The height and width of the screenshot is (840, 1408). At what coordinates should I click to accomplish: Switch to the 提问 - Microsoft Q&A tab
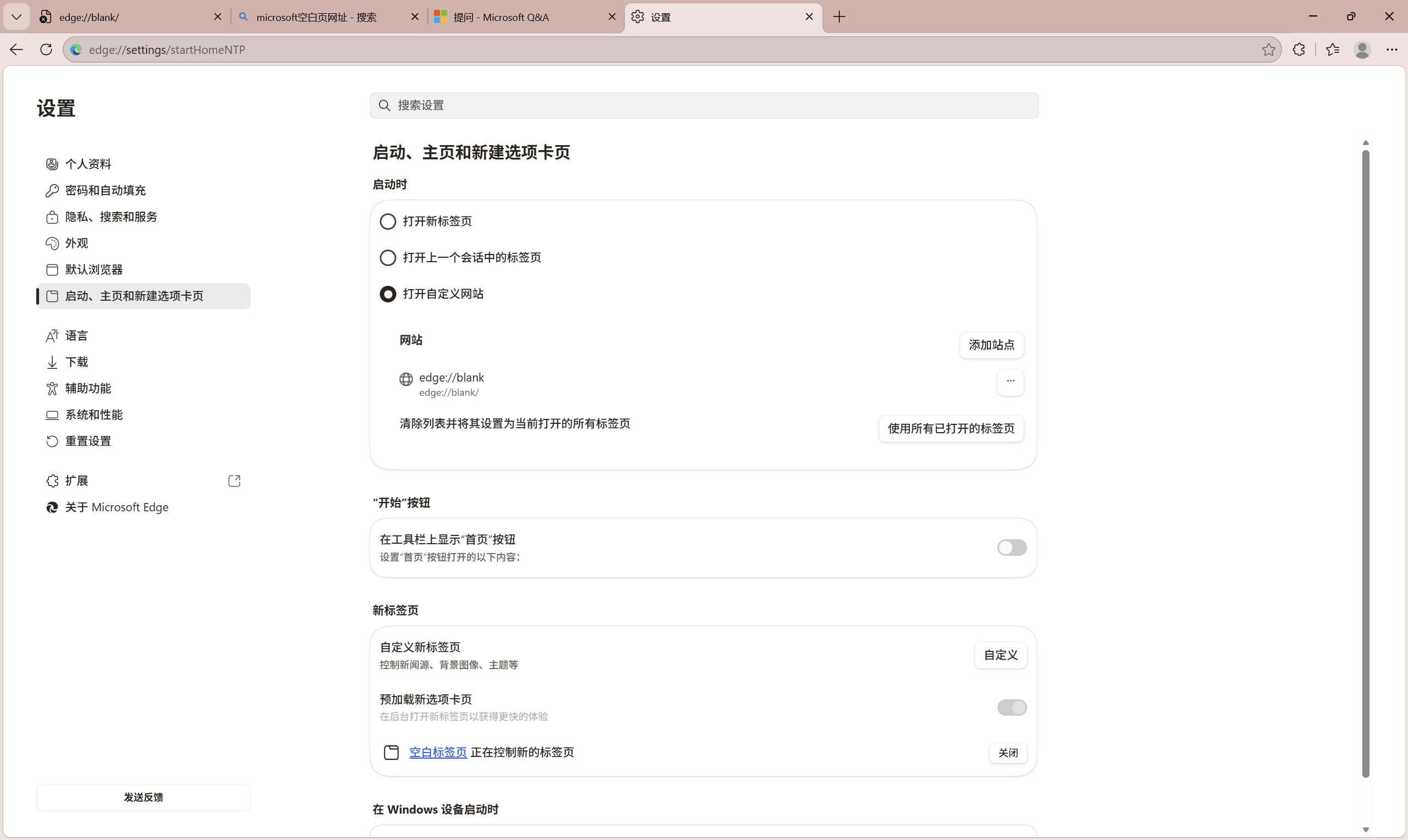(525, 17)
